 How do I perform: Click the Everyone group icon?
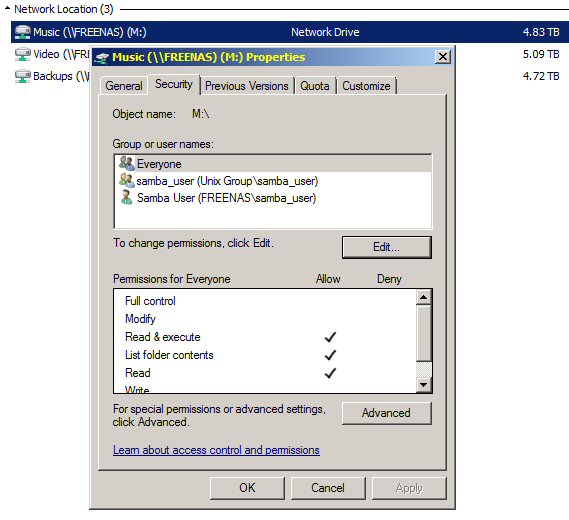pos(127,163)
